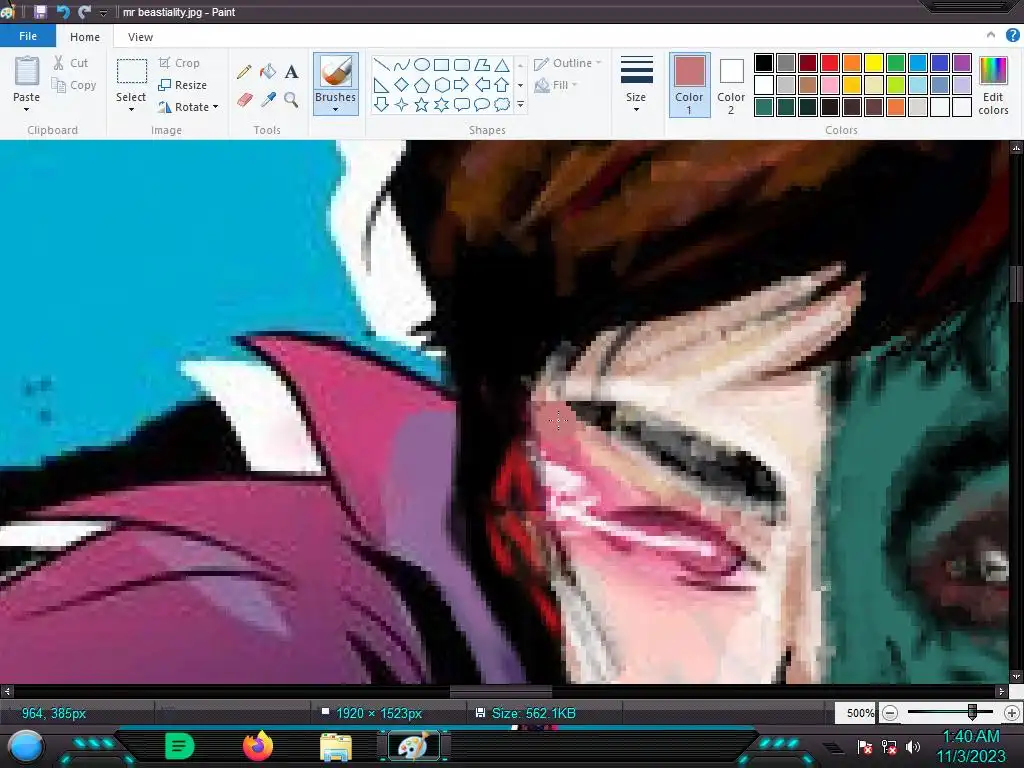Open the Rotate dropdown
The width and height of the screenshot is (1024, 768).
(216, 106)
